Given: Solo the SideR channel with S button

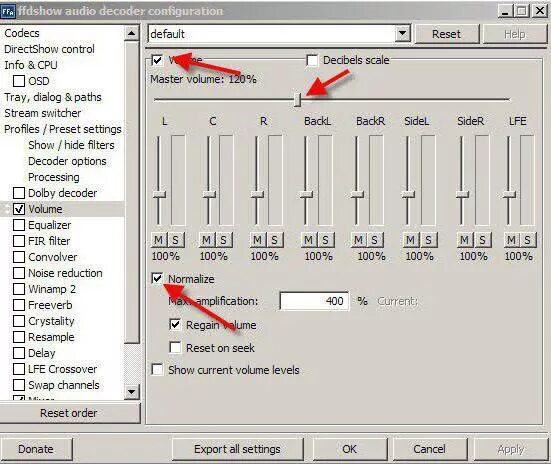Looking at the screenshot, I should [x=482, y=240].
